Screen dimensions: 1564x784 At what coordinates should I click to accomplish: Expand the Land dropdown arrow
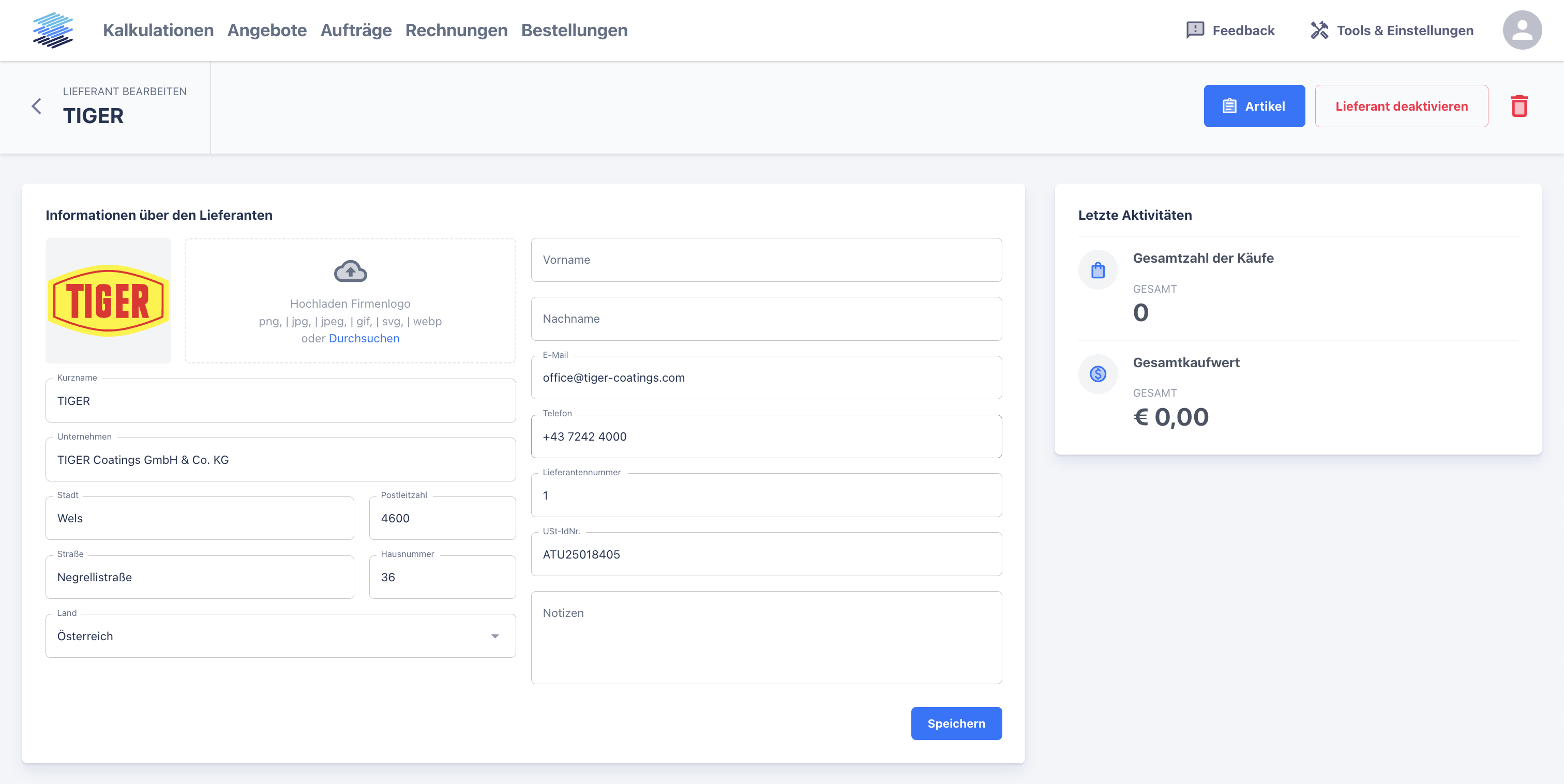tap(495, 636)
